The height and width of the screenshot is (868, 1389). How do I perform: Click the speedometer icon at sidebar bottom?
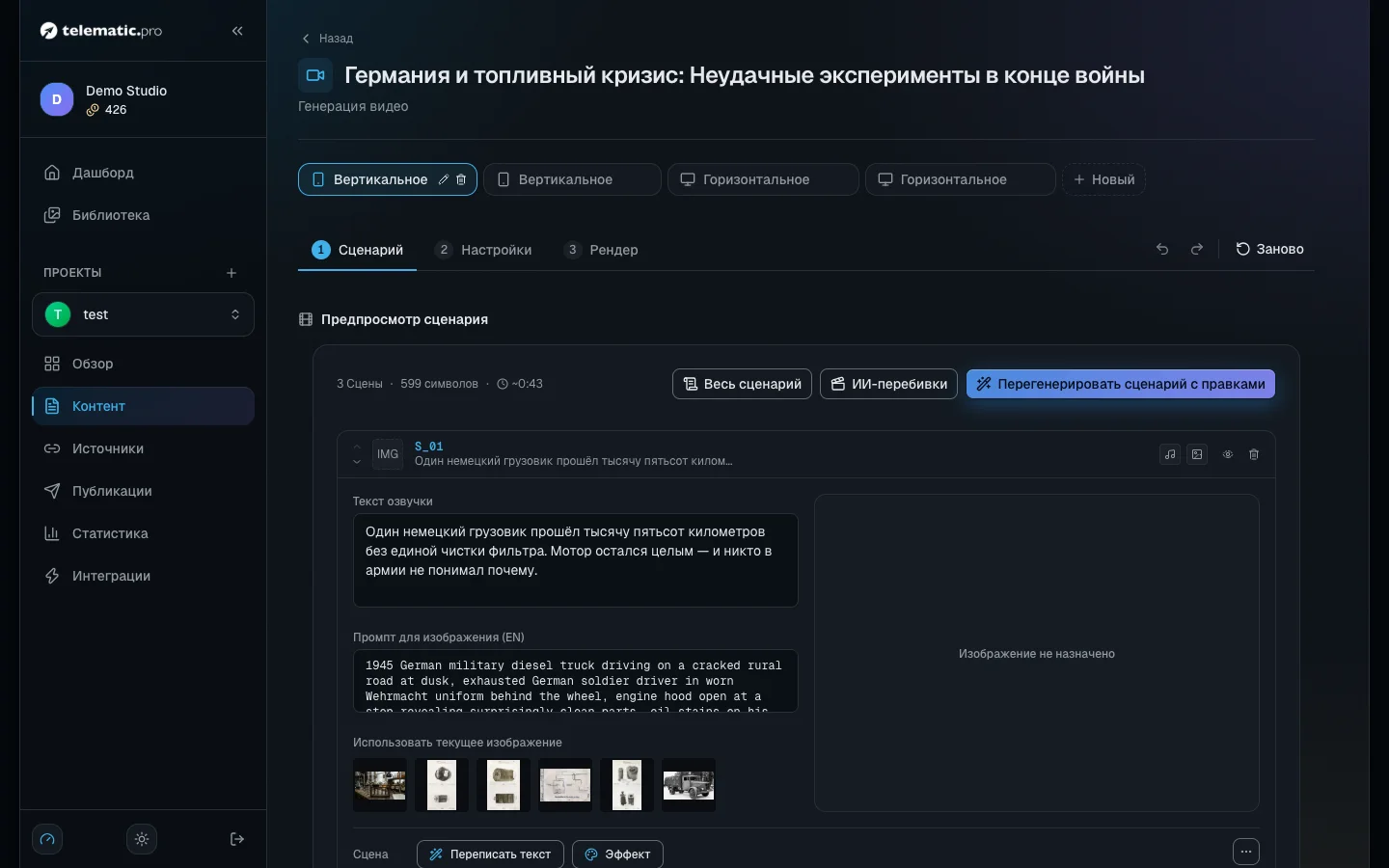click(47, 839)
